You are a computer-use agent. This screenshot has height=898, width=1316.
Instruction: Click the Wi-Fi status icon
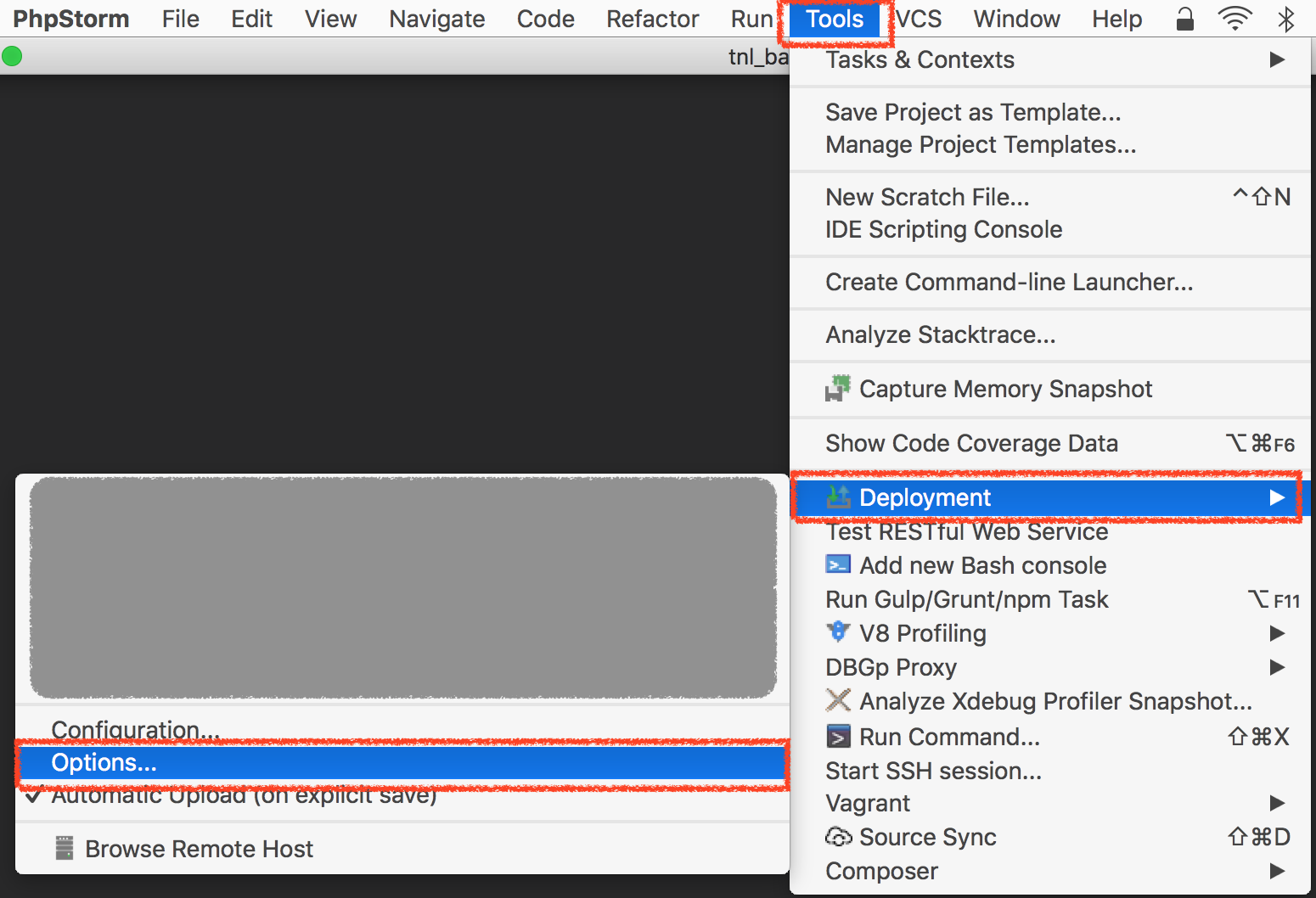tap(1234, 19)
